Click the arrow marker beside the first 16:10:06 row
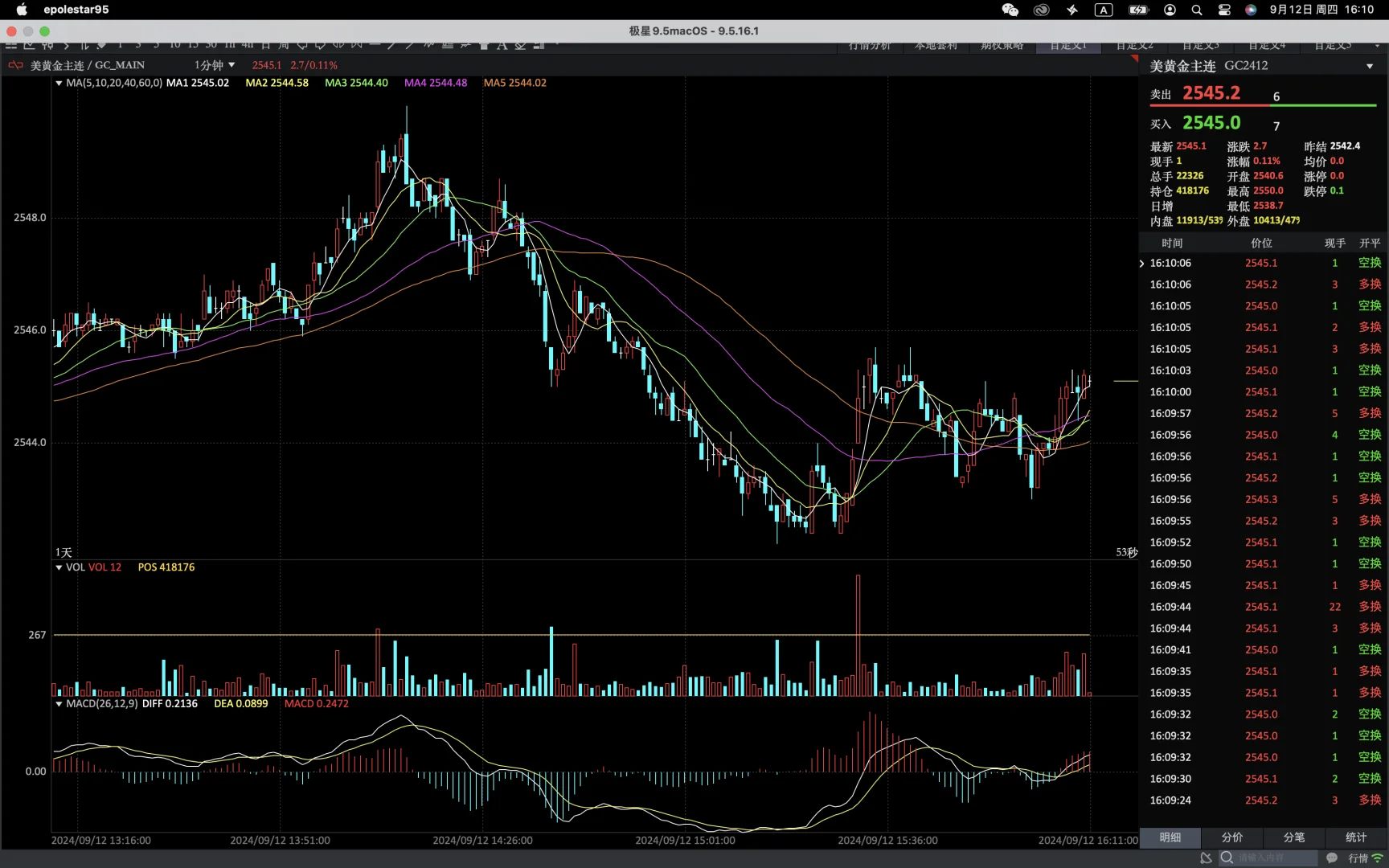 [x=1141, y=264]
